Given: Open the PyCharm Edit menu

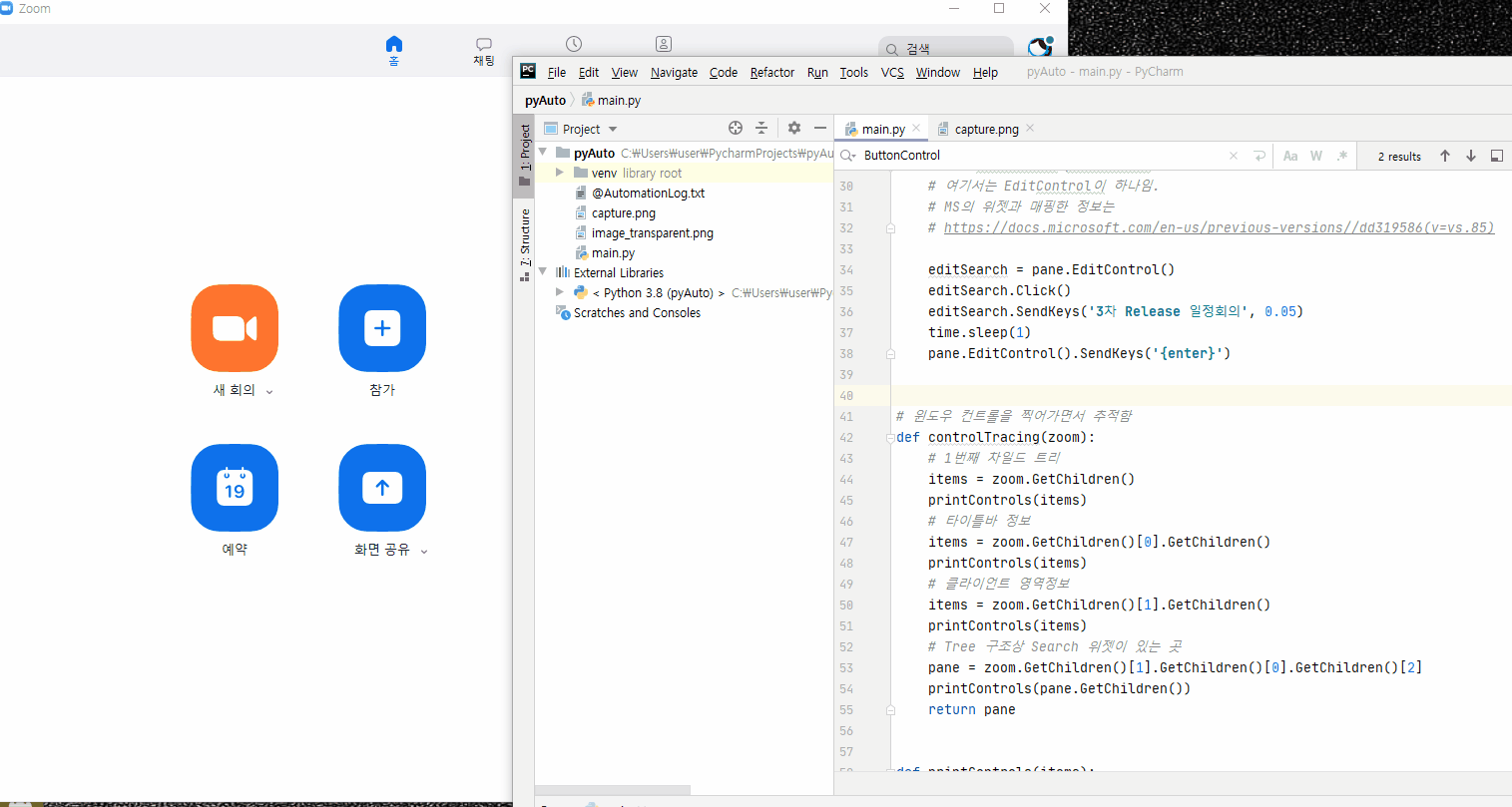Looking at the screenshot, I should pos(589,73).
